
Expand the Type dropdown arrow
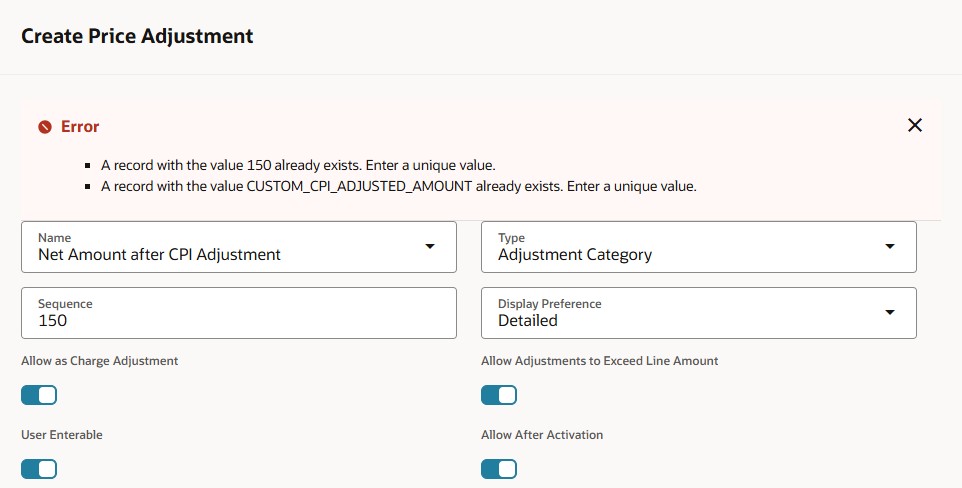tap(890, 247)
